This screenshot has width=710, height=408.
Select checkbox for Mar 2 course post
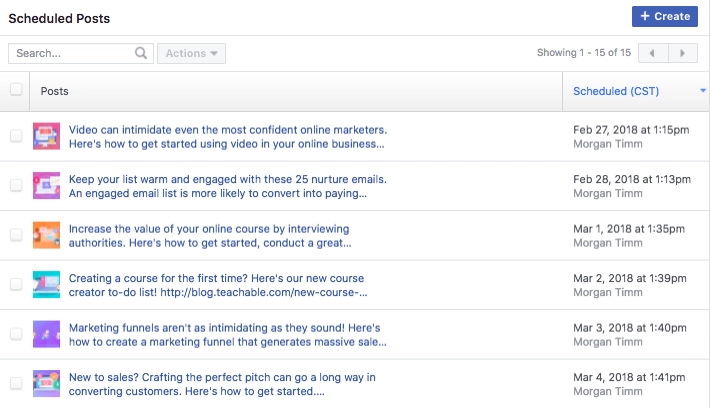pyautogui.click(x=16, y=284)
